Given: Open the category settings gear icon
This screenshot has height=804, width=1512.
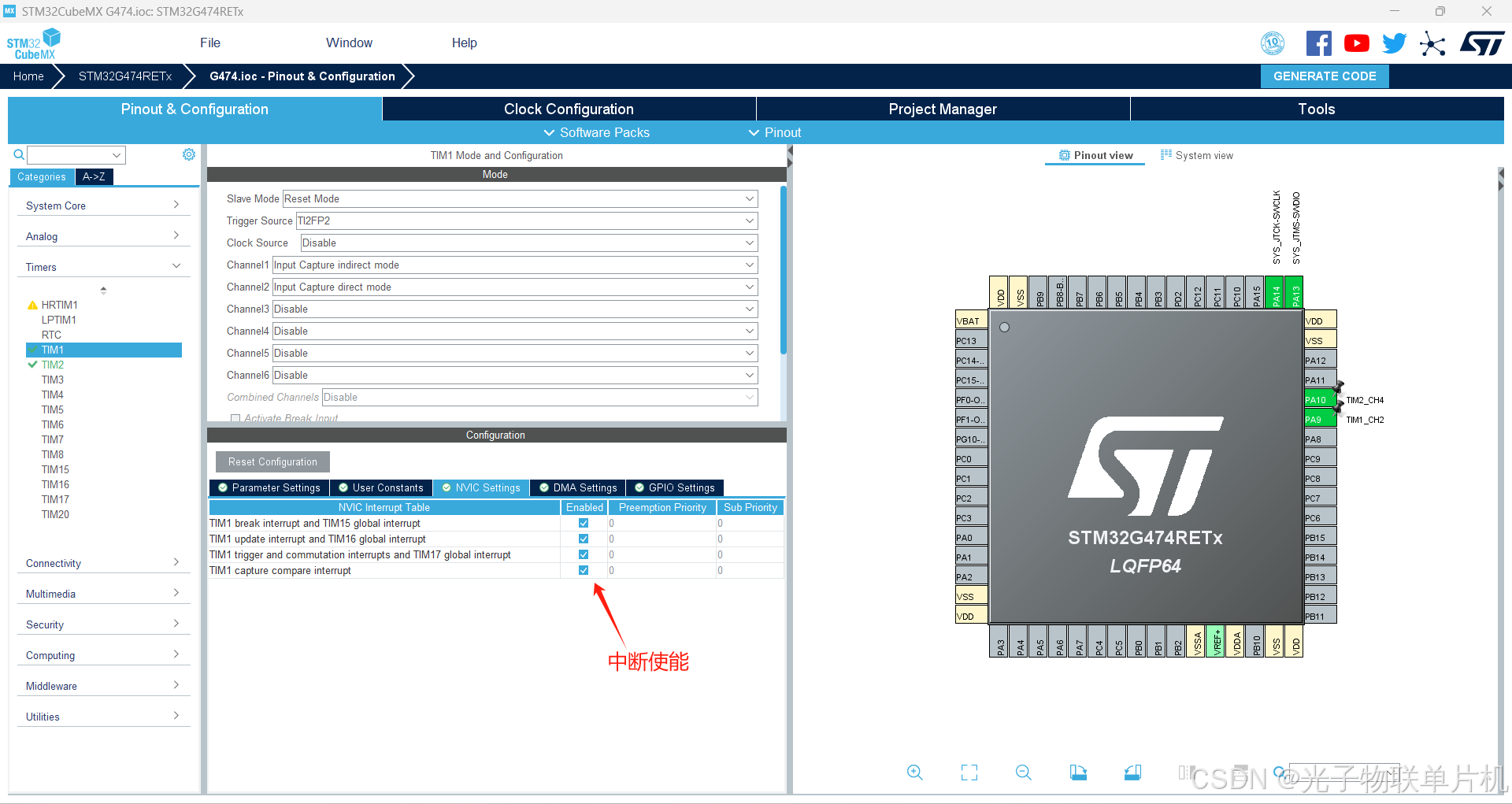Looking at the screenshot, I should coord(189,154).
